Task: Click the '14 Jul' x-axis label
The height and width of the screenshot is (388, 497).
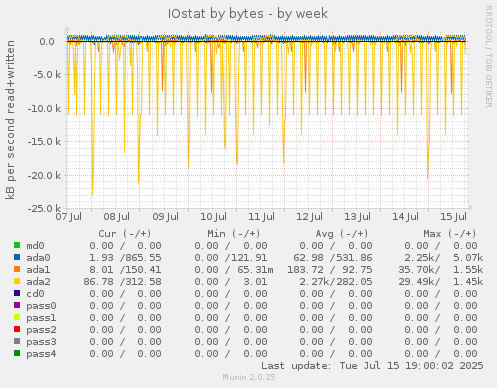Action: [405, 217]
